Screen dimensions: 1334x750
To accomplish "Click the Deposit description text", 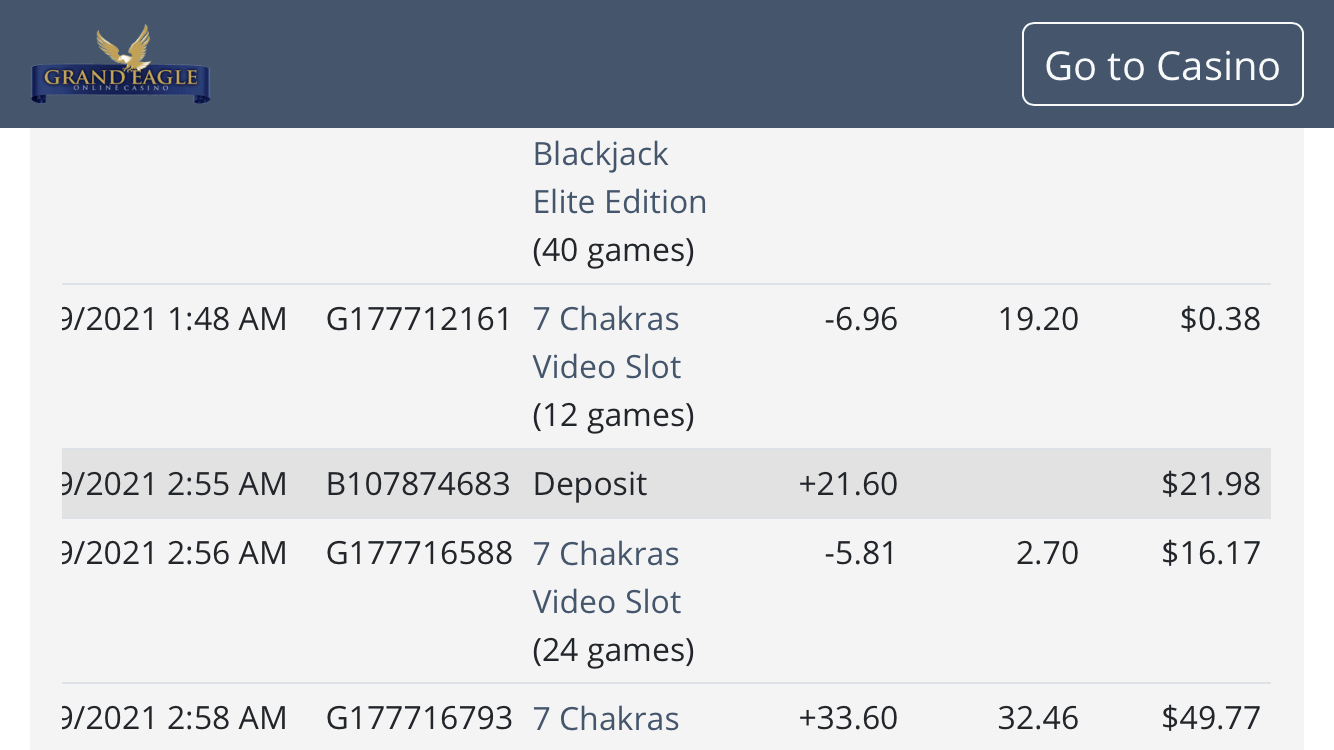I will coord(590,484).
